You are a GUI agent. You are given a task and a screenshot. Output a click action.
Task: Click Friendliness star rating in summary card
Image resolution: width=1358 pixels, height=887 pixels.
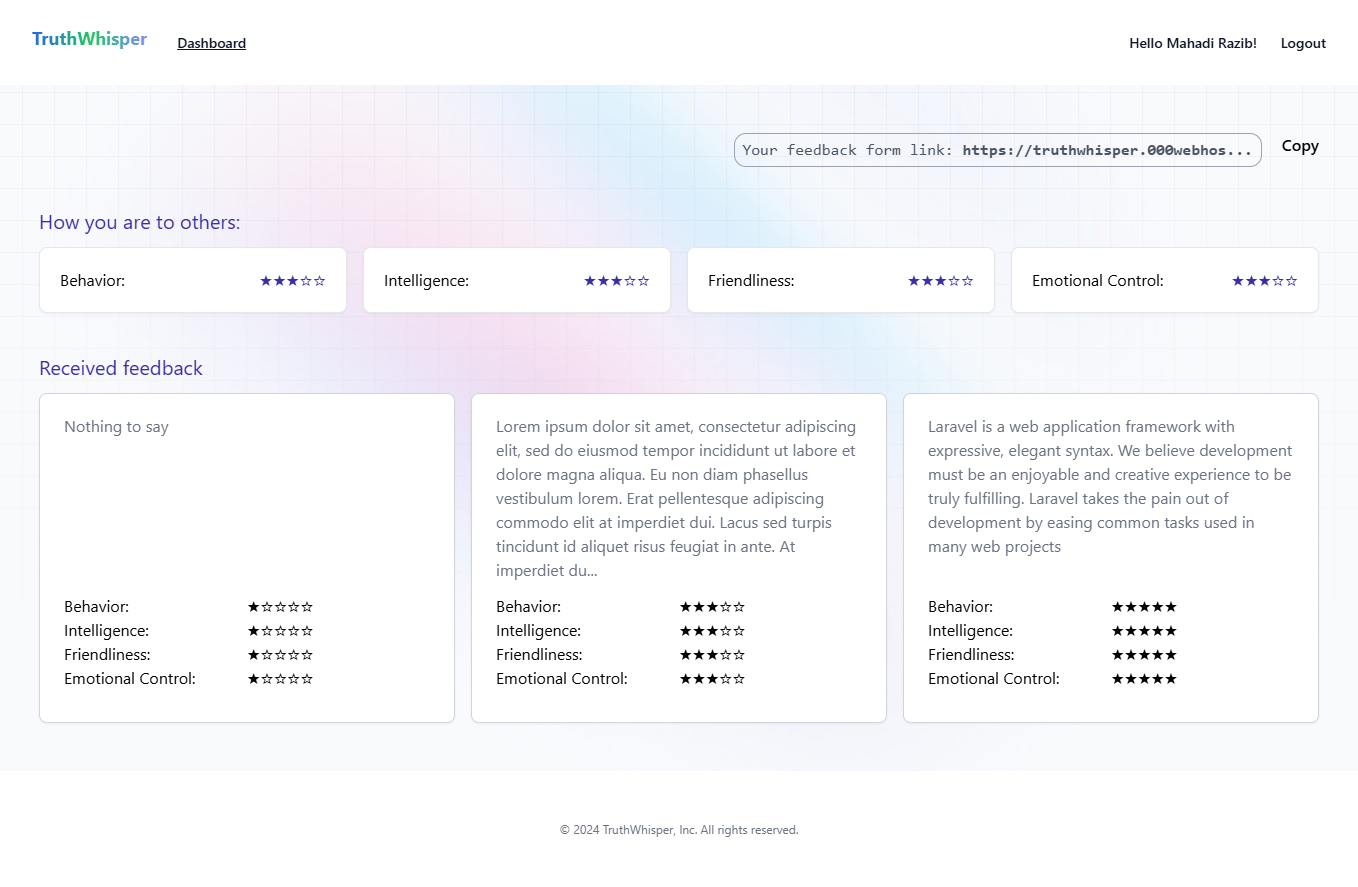(x=940, y=281)
